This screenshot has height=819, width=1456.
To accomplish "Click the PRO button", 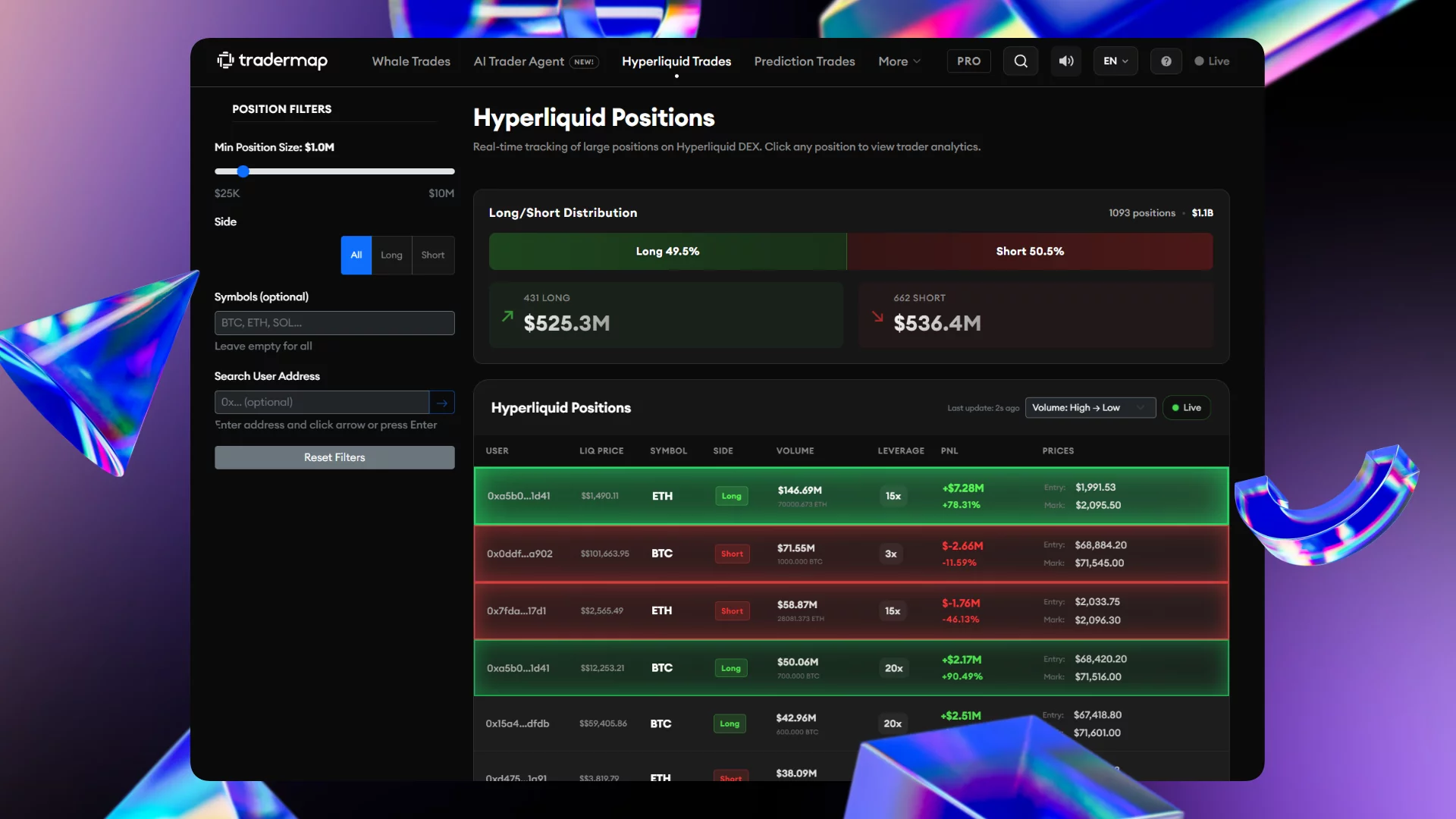I will pyautogui.click(x=968, y=61).
